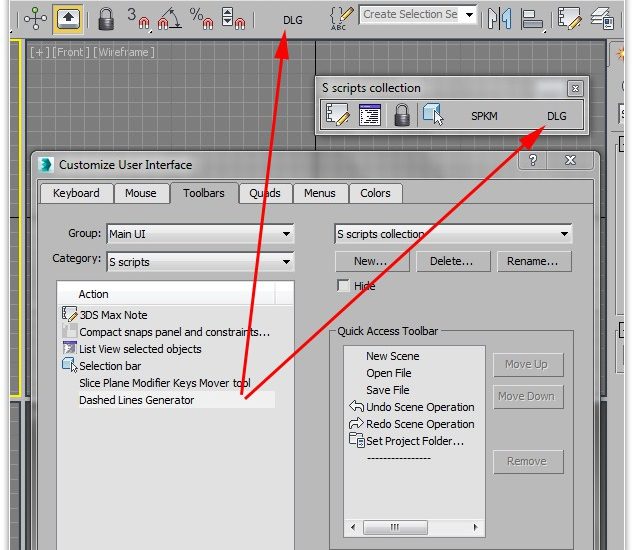Click the New... button

[x=371, y=261]
